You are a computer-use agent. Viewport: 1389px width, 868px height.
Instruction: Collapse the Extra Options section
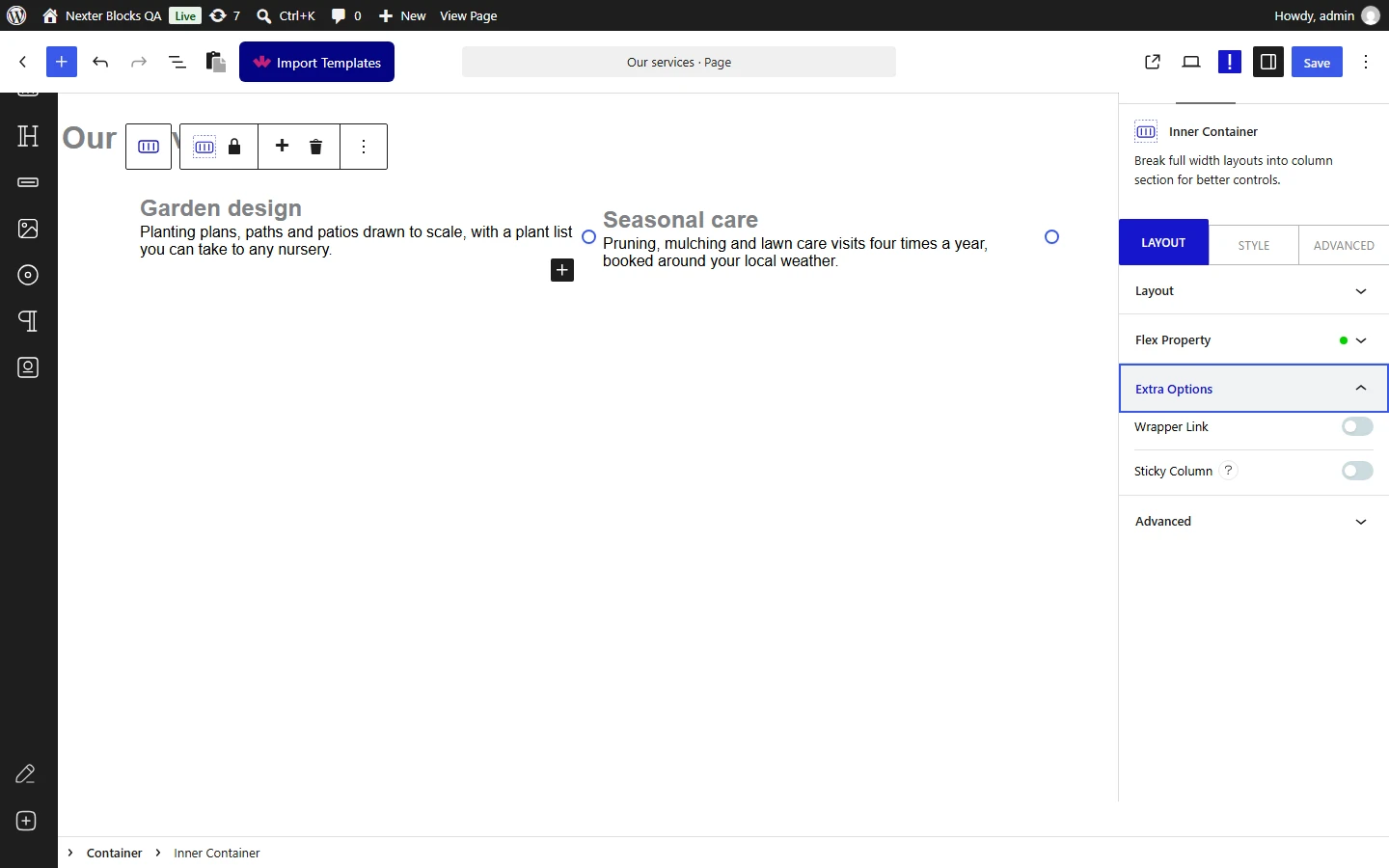click(1254, 389)
